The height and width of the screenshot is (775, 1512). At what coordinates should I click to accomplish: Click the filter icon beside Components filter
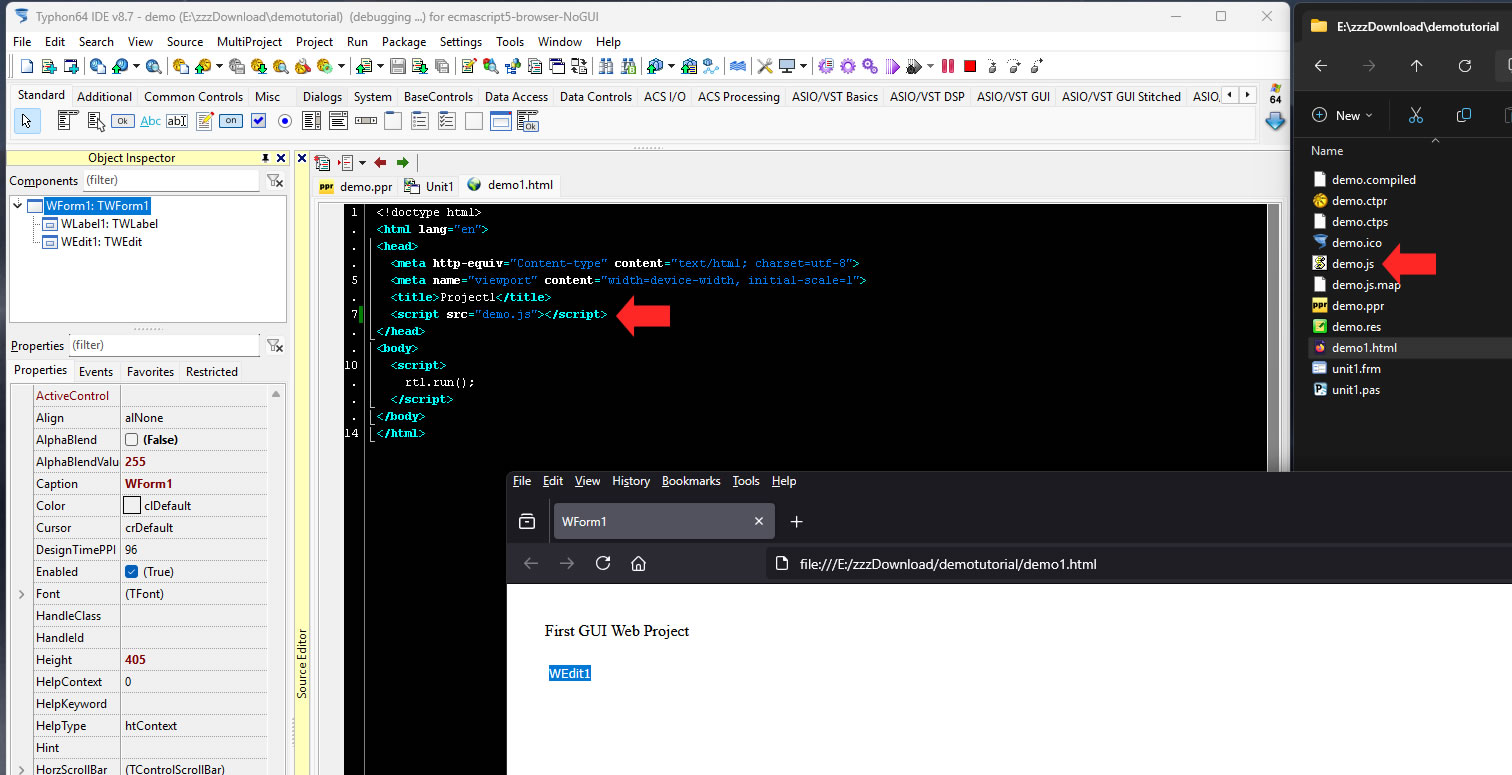coord(274,181)
